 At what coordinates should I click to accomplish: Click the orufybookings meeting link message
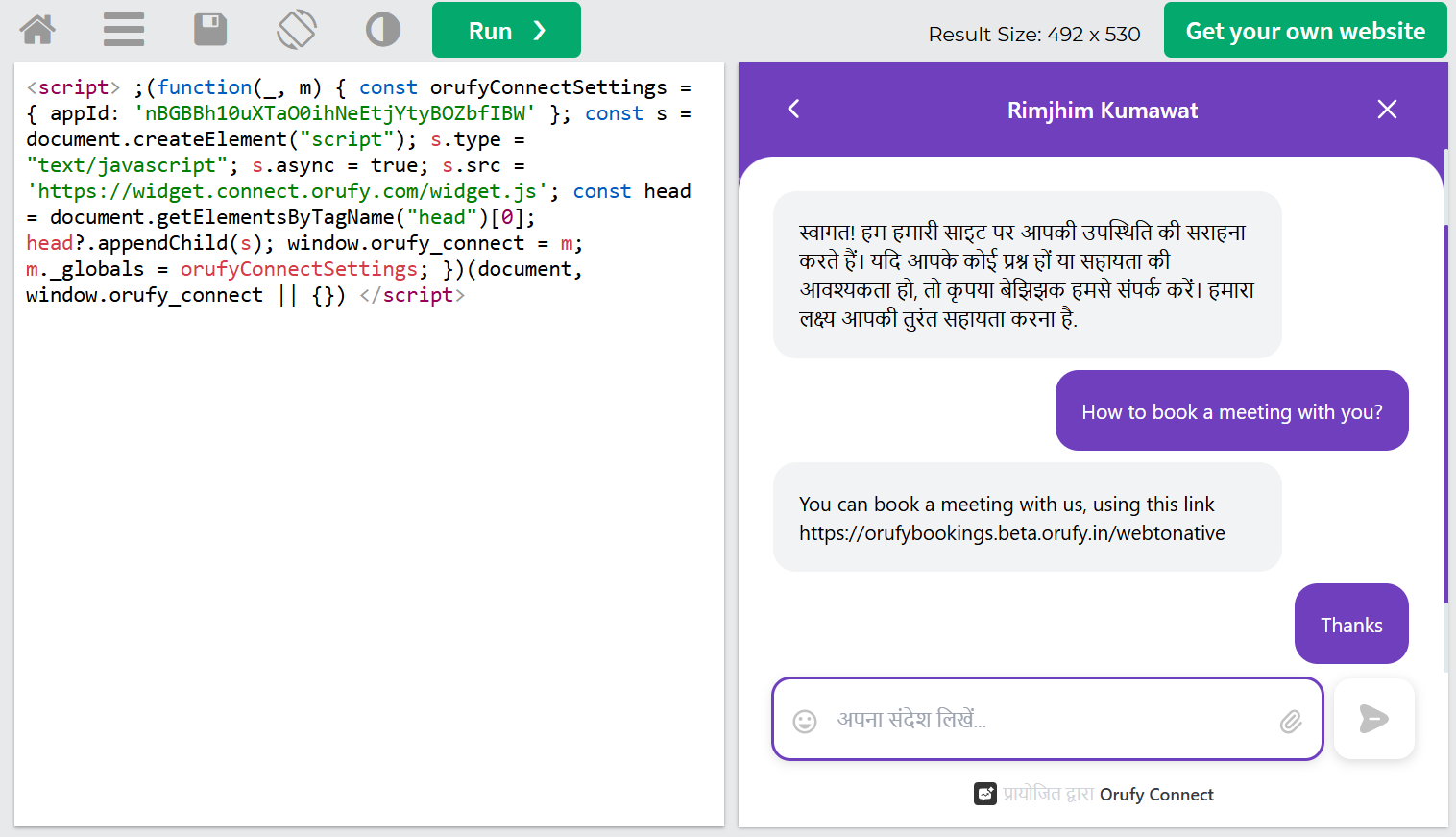[x=1011, y=533]
